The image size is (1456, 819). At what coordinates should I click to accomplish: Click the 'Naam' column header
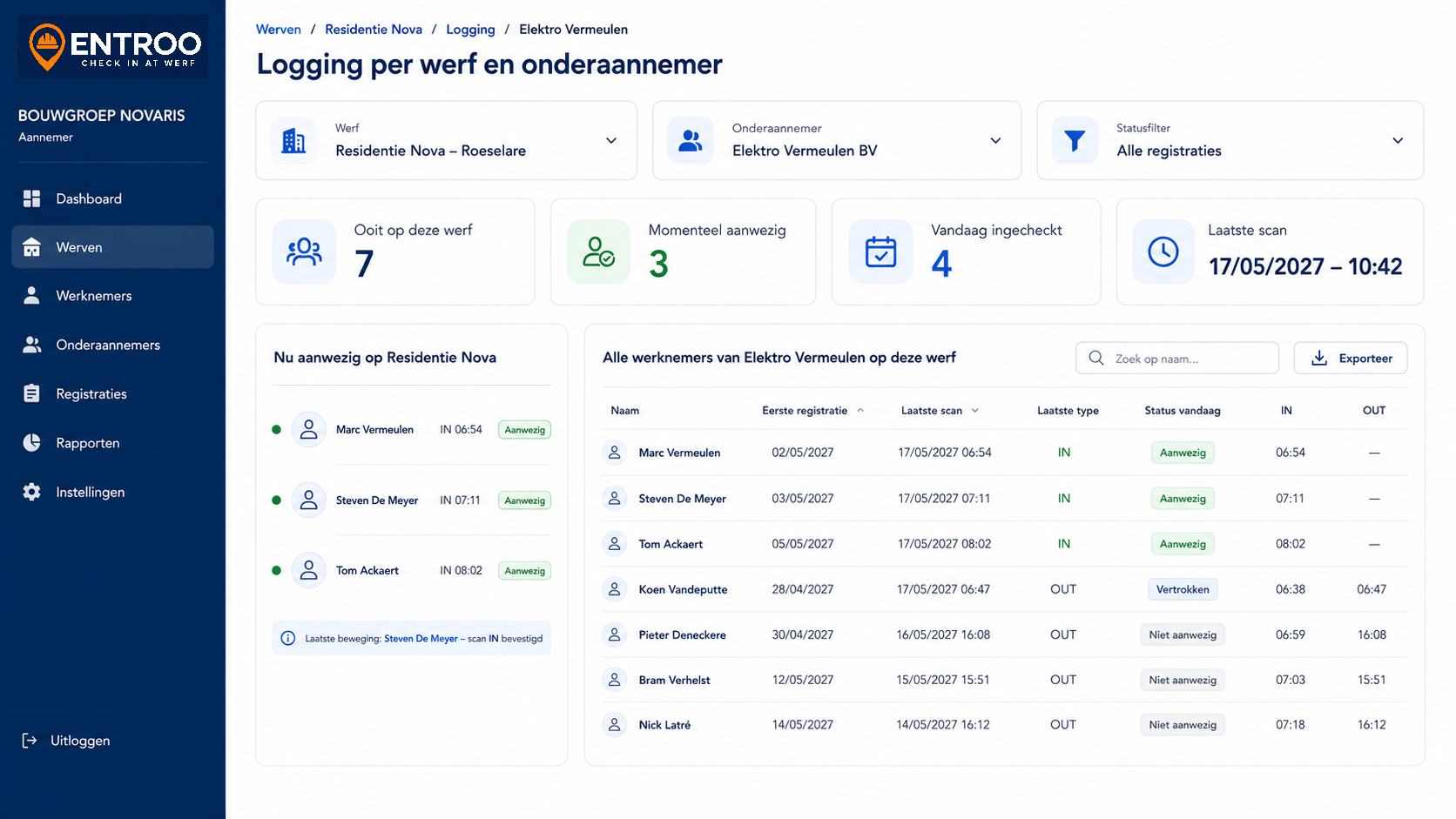625,410
